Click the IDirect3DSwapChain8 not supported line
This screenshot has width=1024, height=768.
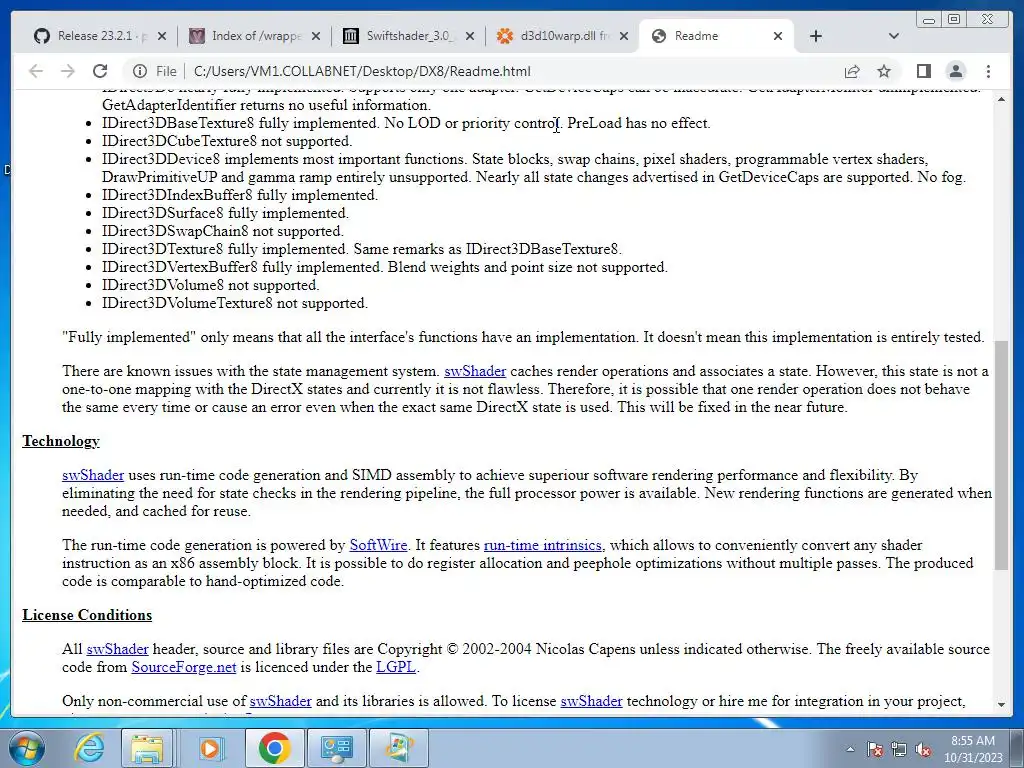pyautogui.click(x=223, y=231)
